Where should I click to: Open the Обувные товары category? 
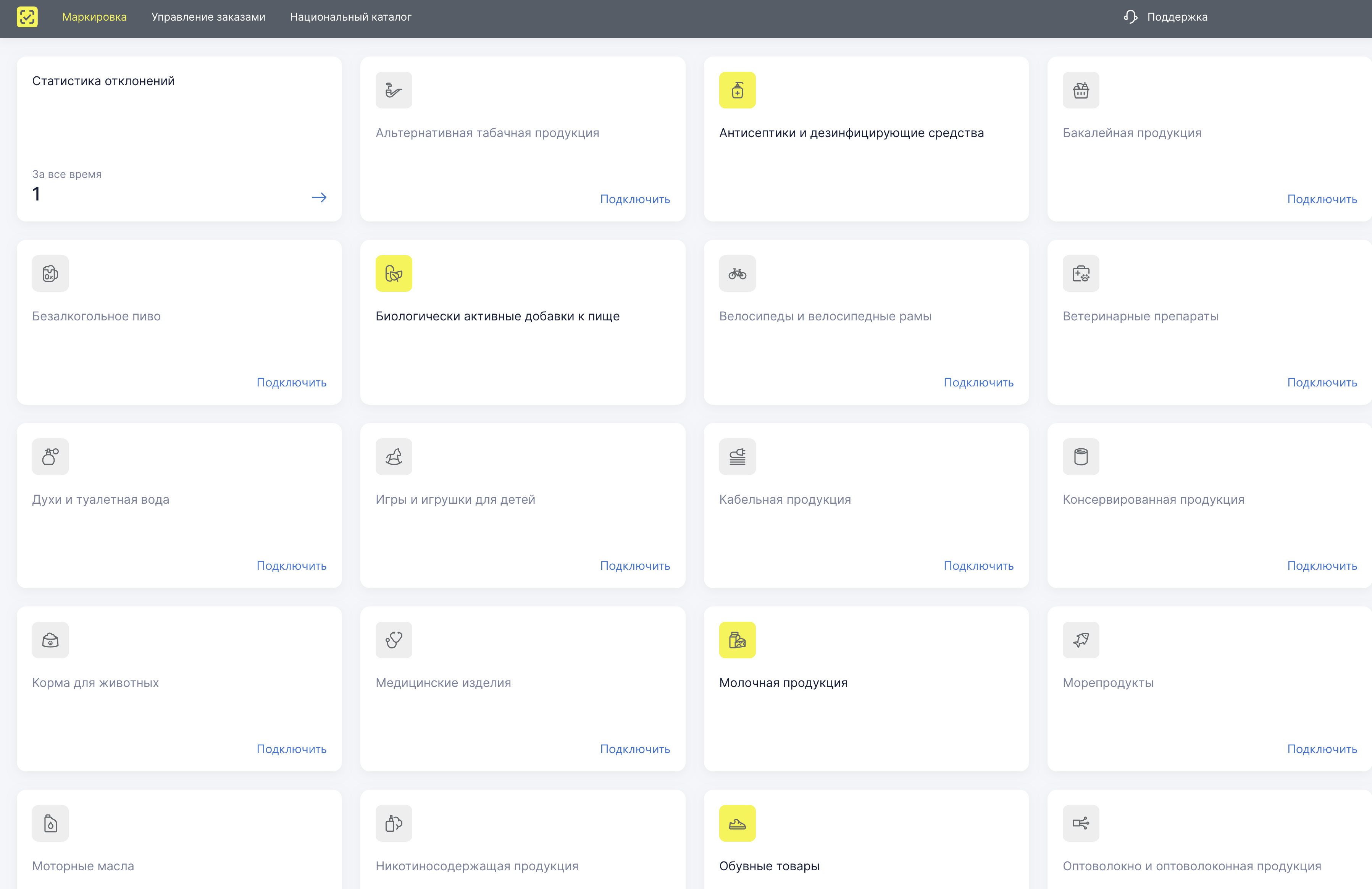click(769, 866)
